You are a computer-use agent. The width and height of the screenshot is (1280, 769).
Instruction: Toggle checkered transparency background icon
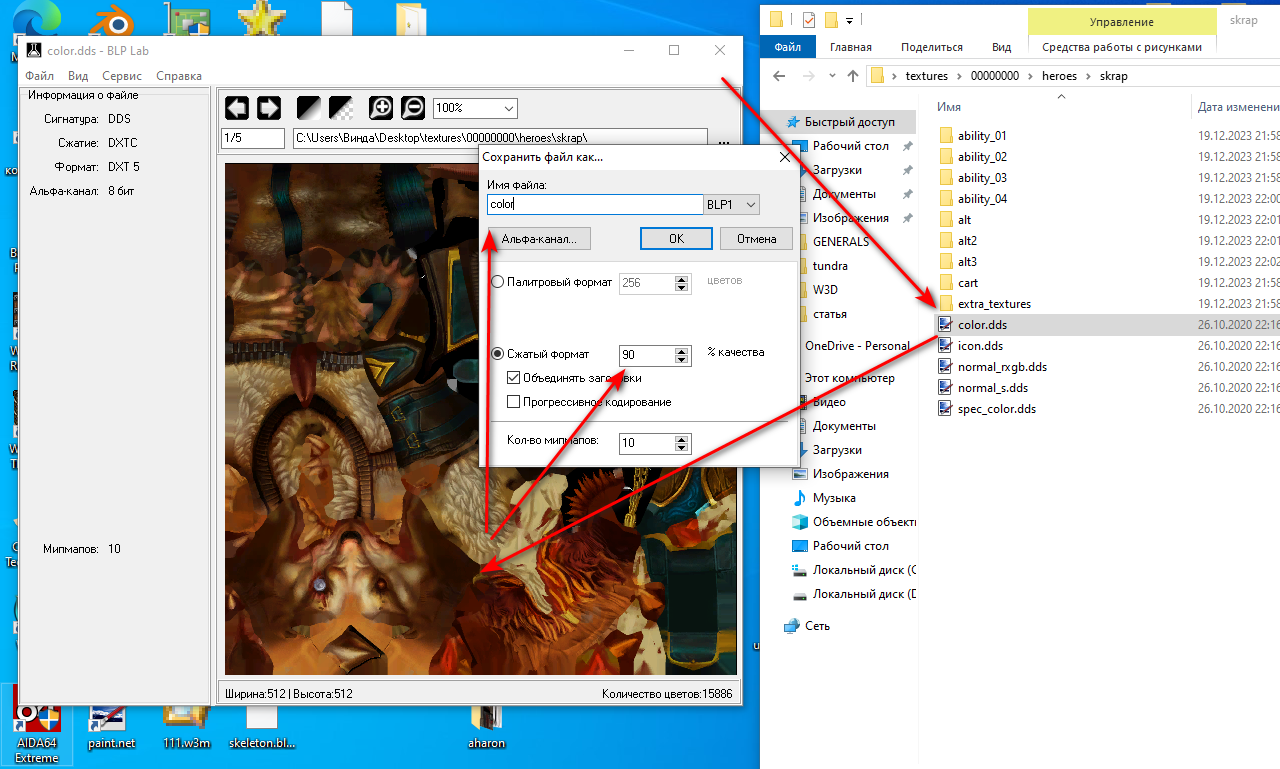[341, 108]
